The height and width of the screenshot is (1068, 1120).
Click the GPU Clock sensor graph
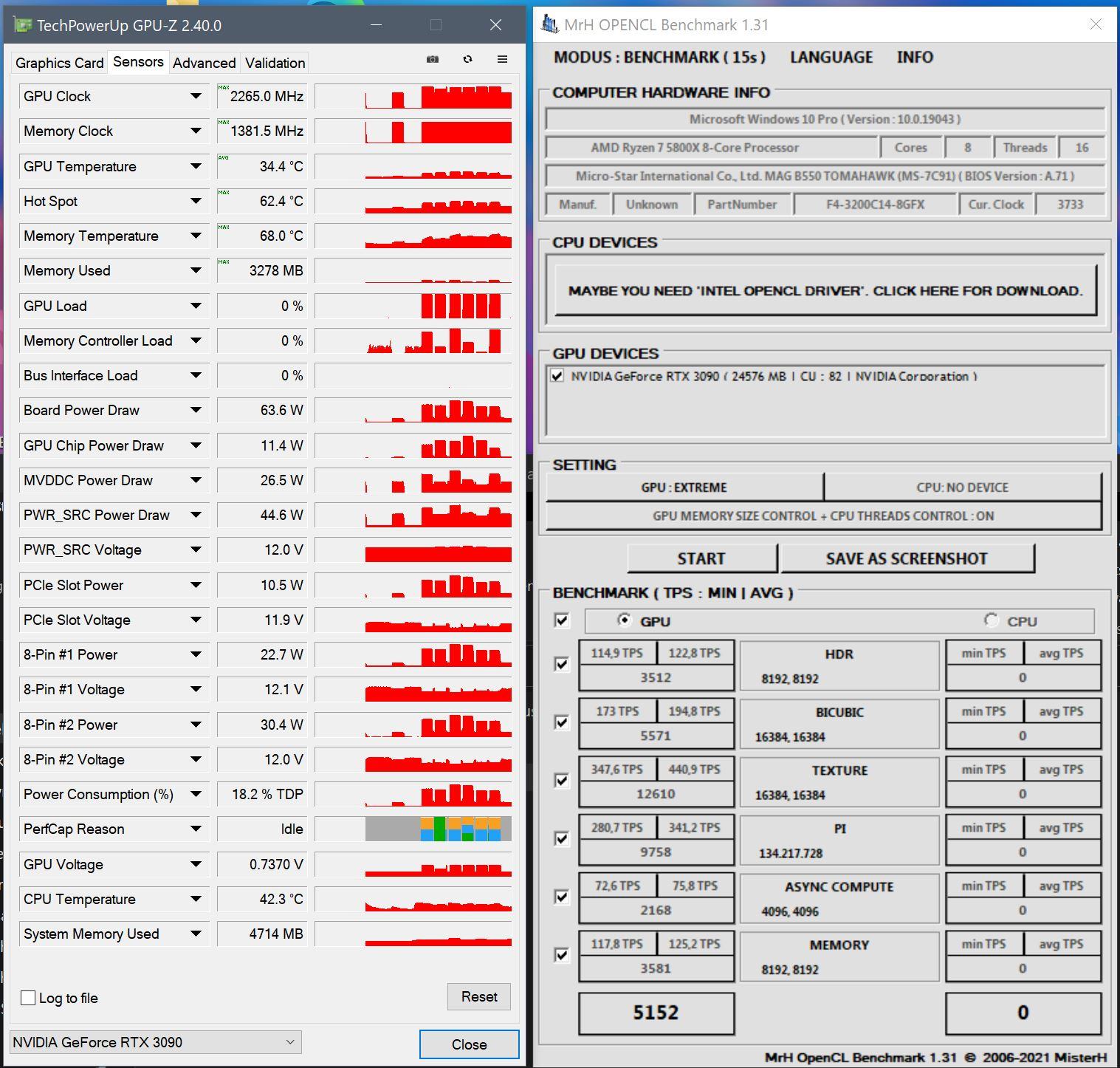click(x=413, y=96)
